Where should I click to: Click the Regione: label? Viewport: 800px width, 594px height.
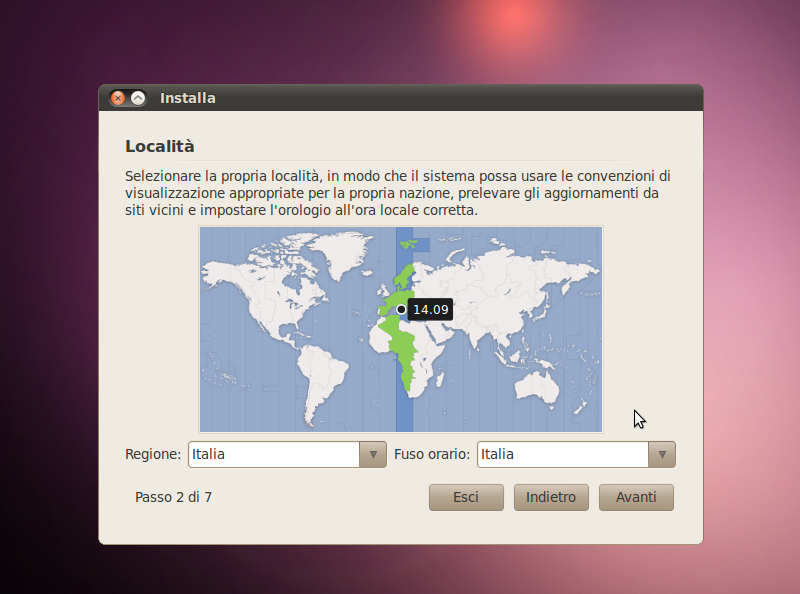pyautogui.click(x=153, y=454)
